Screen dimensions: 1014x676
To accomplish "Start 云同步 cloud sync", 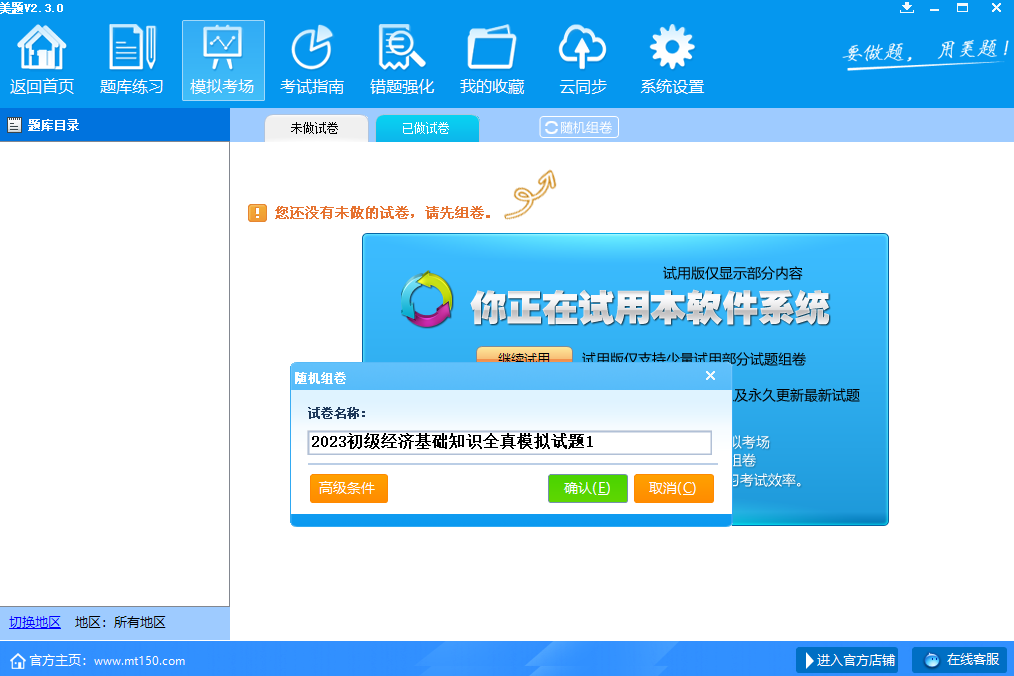I will tap(583, 60).
